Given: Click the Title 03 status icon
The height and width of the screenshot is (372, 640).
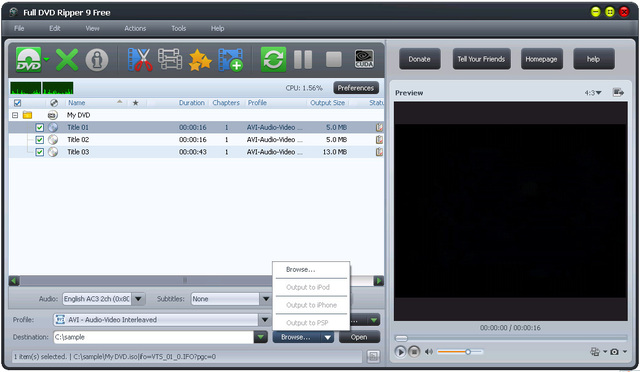Looking at the screenshot, I should pos(380,152).
